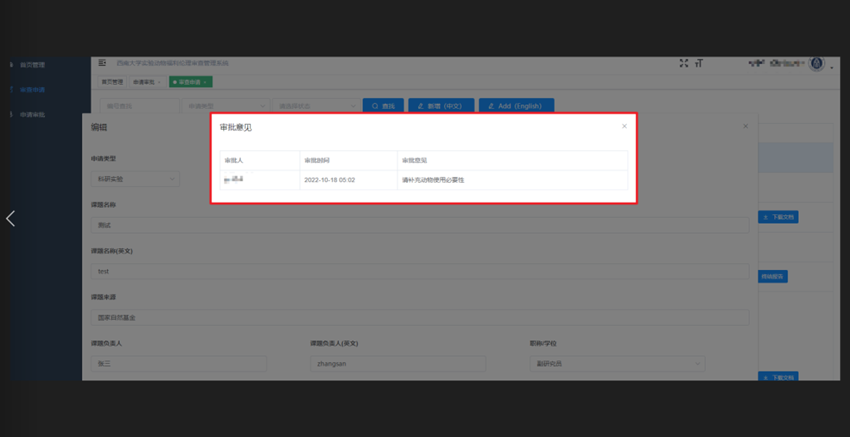Click the 课题名称 field containing 测试
The height and width of the screenshot is (437, 850).
420,225
